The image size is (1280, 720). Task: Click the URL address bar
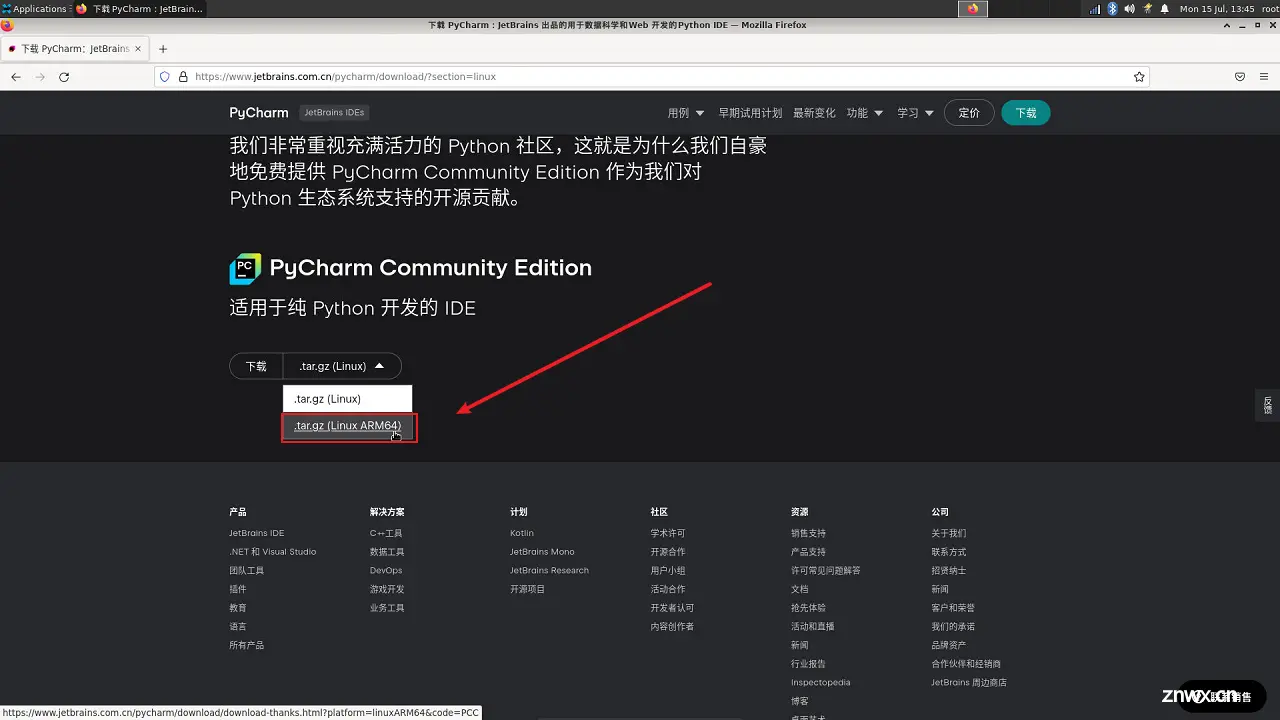click(650, 77)
